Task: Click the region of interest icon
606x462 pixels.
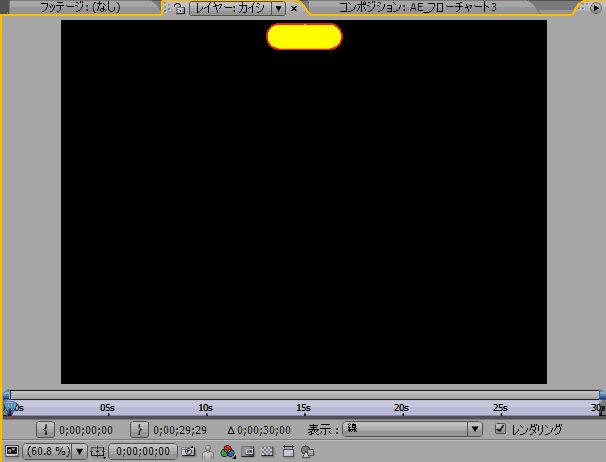Action: tap(248, 452)
